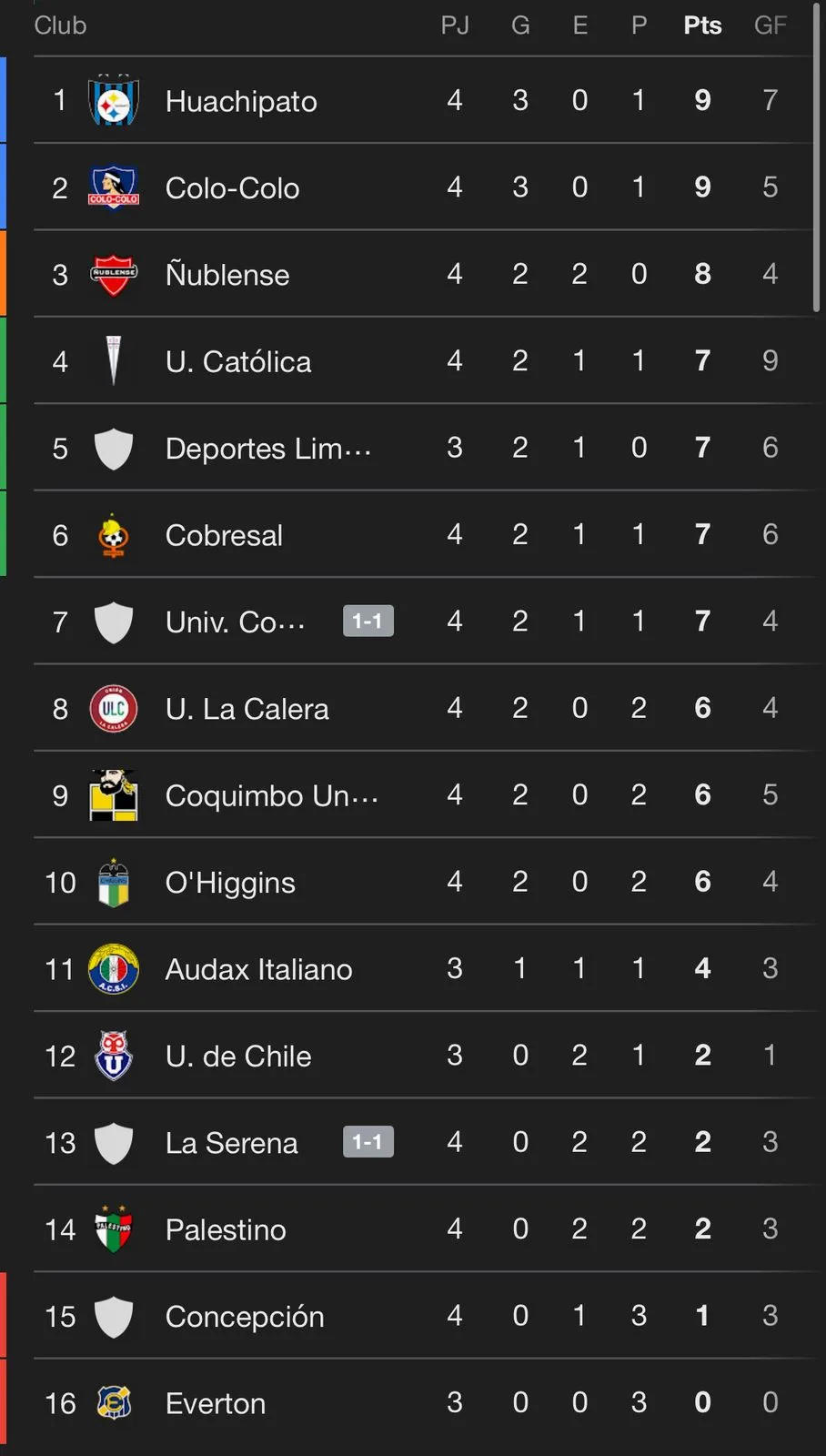This screenshot has height=1456, width=826.
Task: Click the Huachipato club crest
Action: point(114,101)
